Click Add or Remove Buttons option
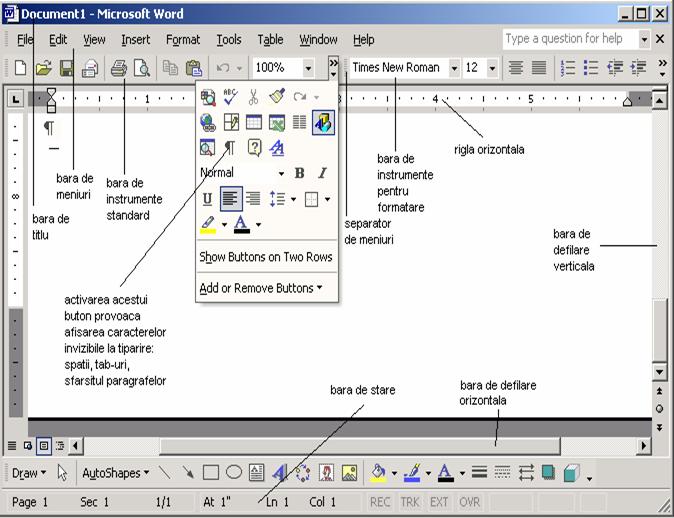This screenshot has height=518, width=674. pos(260,288)
